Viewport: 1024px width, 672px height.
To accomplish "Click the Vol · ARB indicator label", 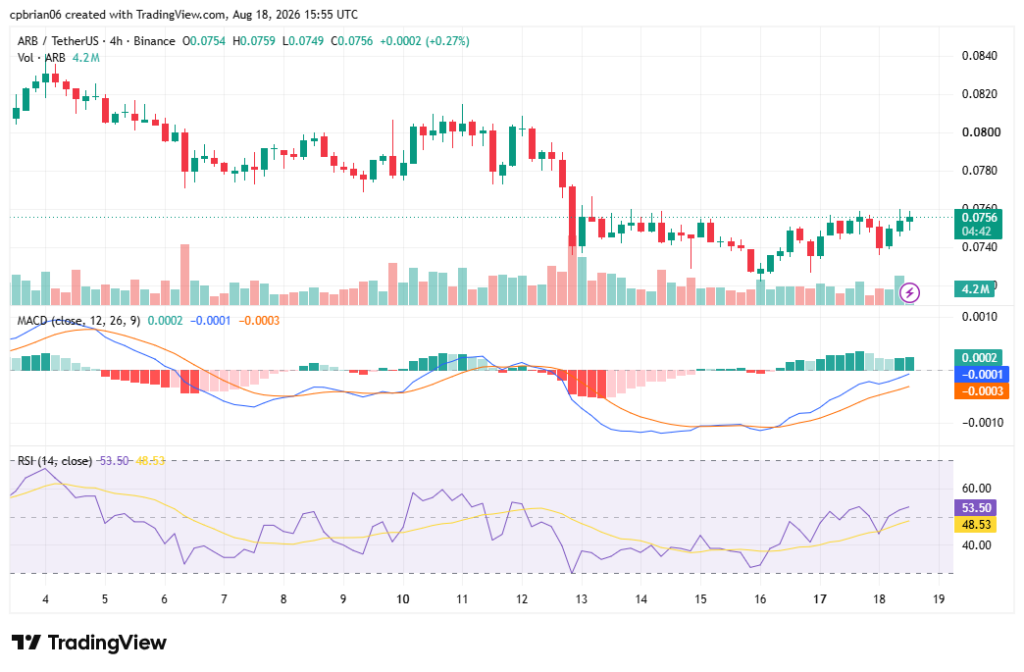I will coord(41,57).
